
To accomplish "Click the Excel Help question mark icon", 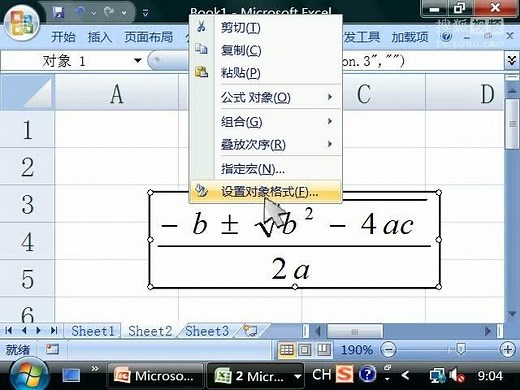I will pos(447,36).
